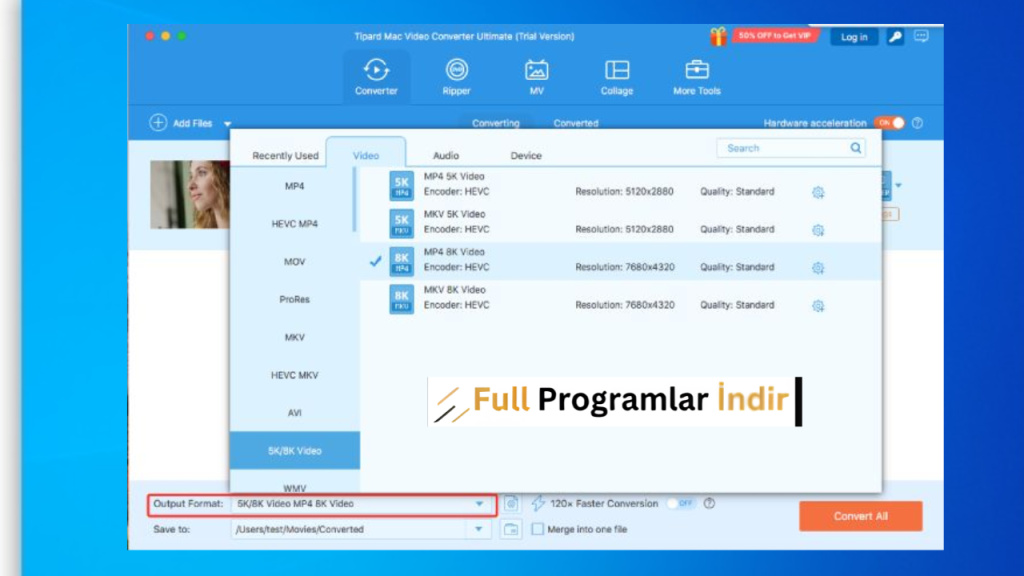The image size is (1024, 576).
Task: Toggle Hardware acceleration switch
Action: (890, 123)
